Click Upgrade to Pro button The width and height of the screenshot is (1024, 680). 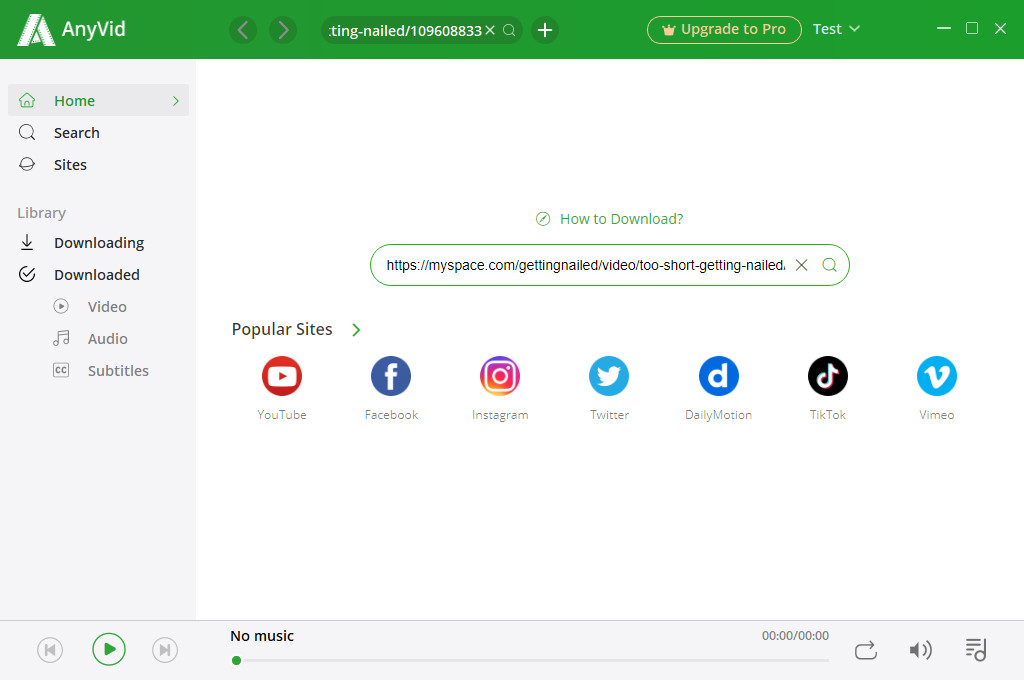pos(724,29)
